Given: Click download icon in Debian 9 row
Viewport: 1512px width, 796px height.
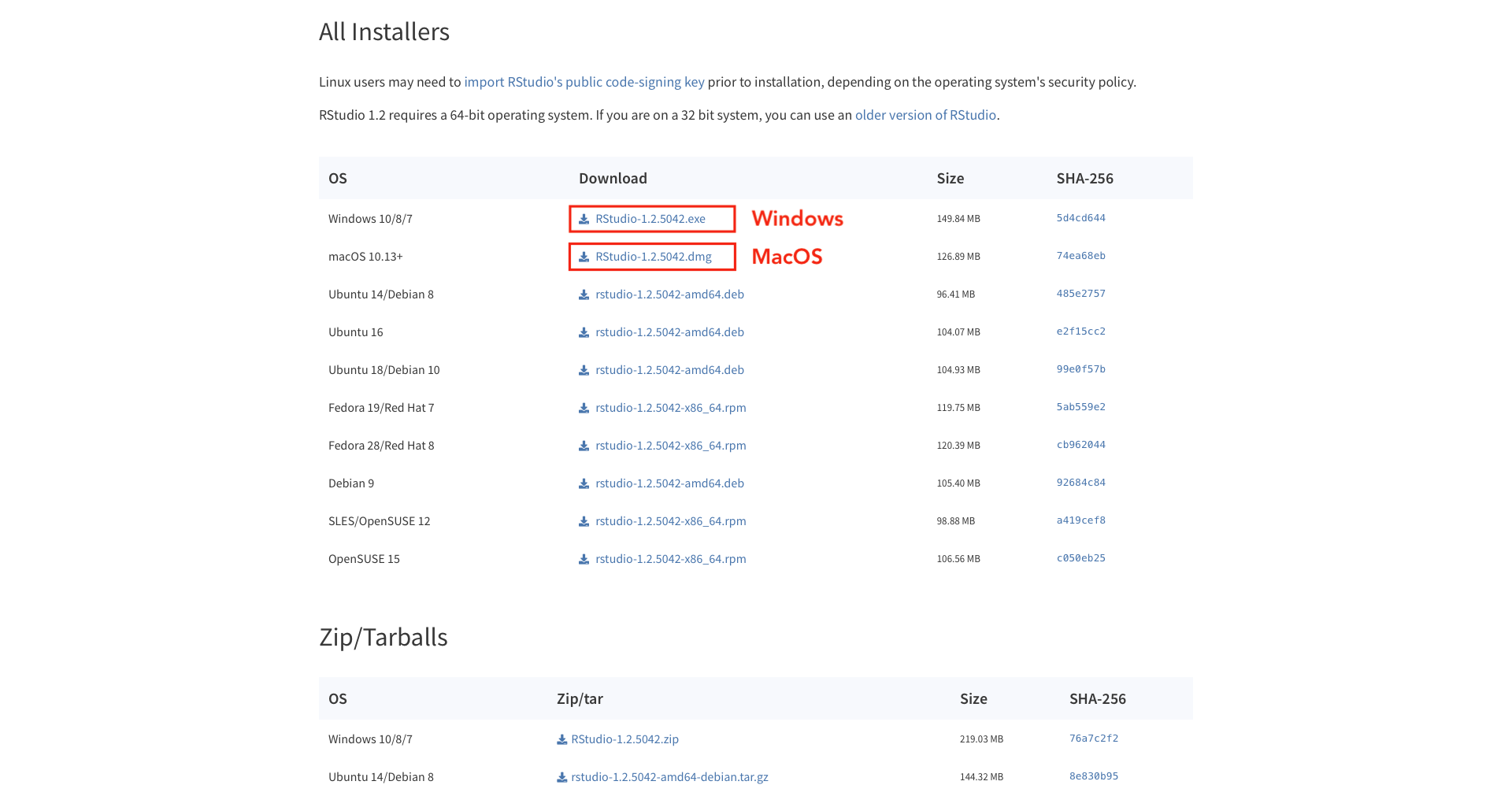Looking at the screenshot, I should pyautogui.click(x=584, y=483).
